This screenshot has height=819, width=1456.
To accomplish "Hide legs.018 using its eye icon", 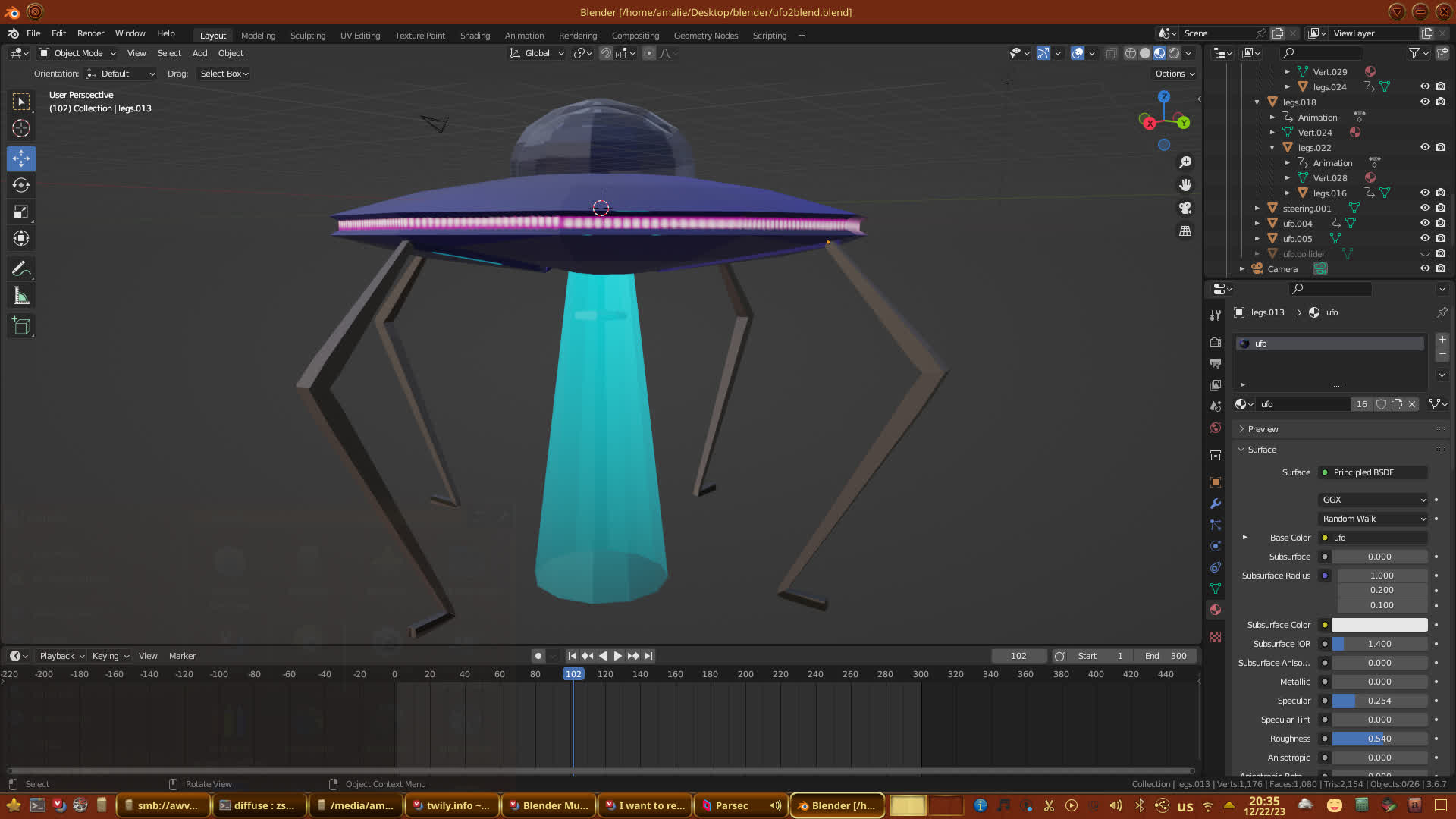I will 1425,102.
